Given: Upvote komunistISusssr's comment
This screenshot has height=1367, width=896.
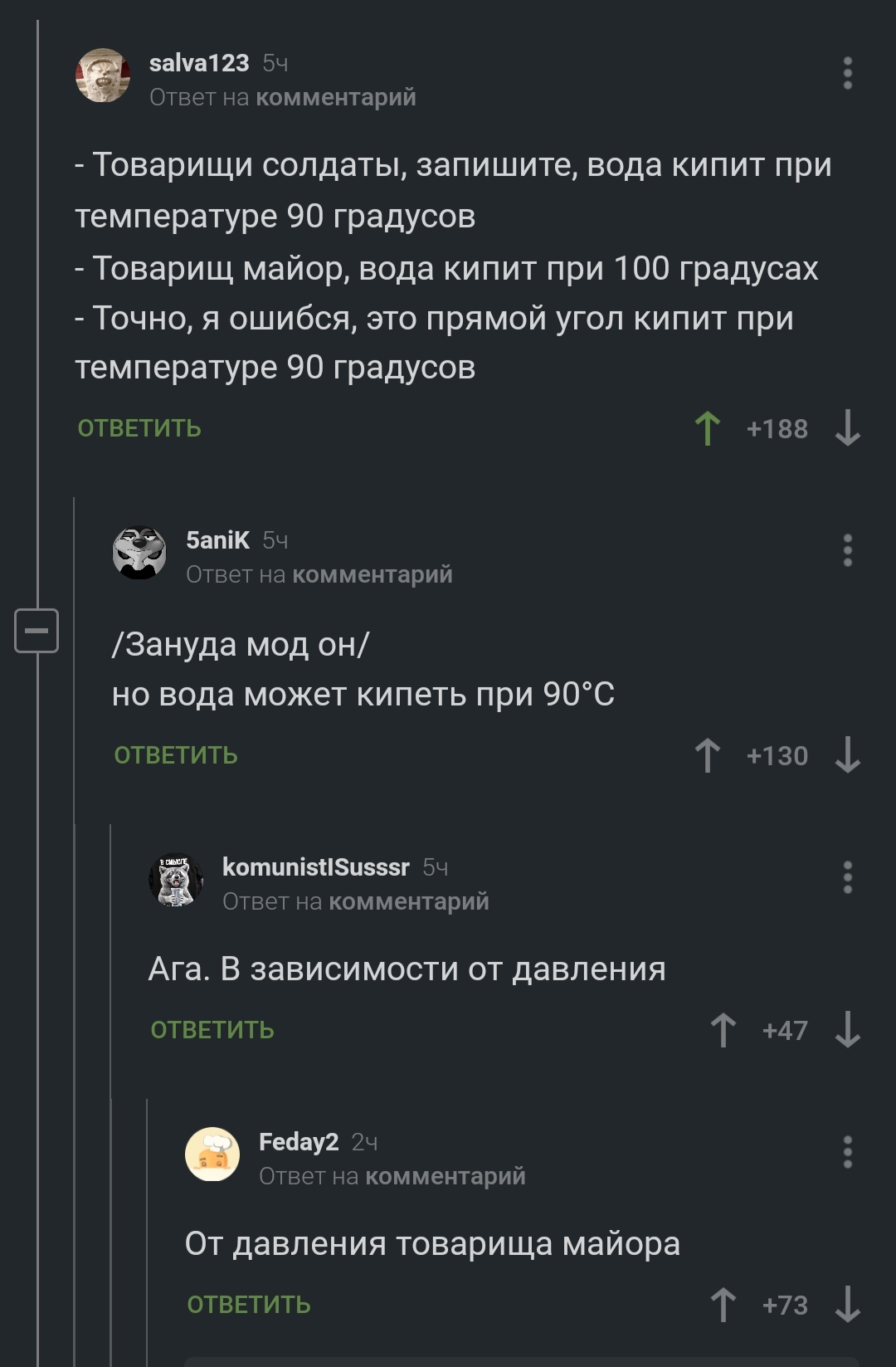Looking at the screenshot, I should 723,1030.
